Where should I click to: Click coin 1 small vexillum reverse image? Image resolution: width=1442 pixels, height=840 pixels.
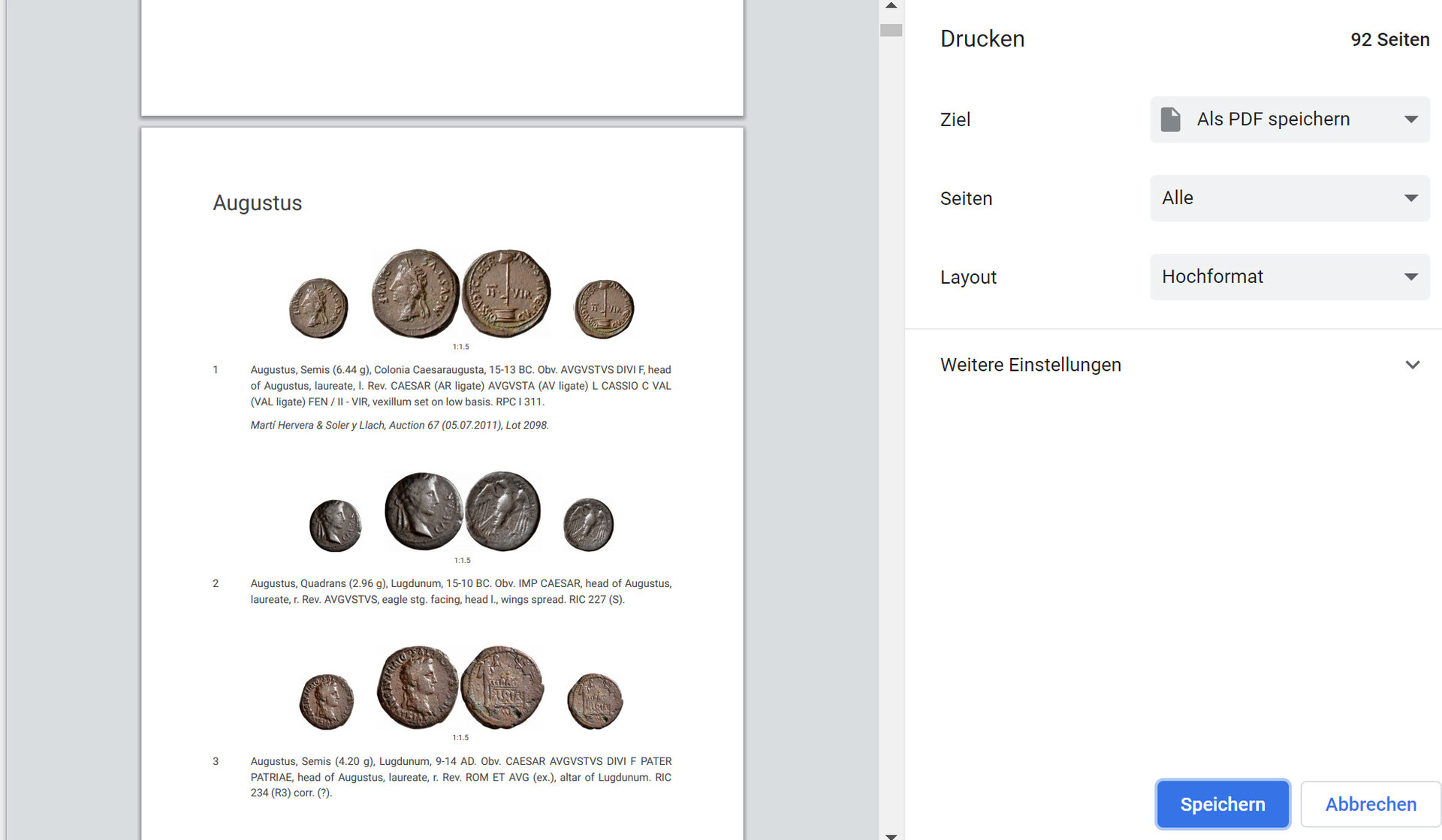(x=604, y=309)
